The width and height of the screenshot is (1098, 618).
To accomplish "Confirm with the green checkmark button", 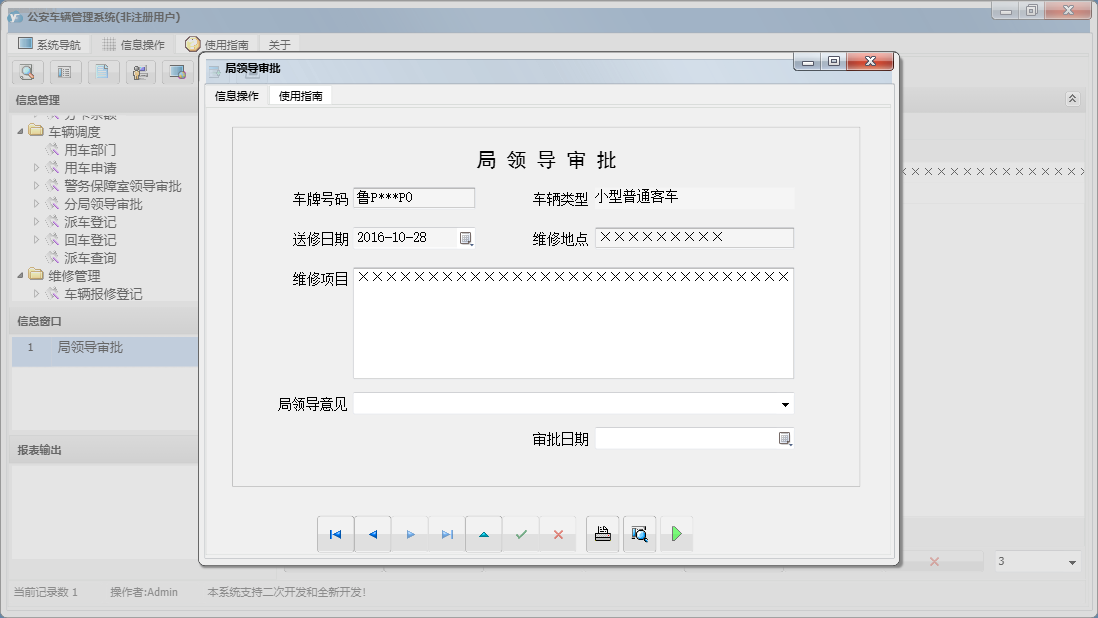I will tap(521, 534).
